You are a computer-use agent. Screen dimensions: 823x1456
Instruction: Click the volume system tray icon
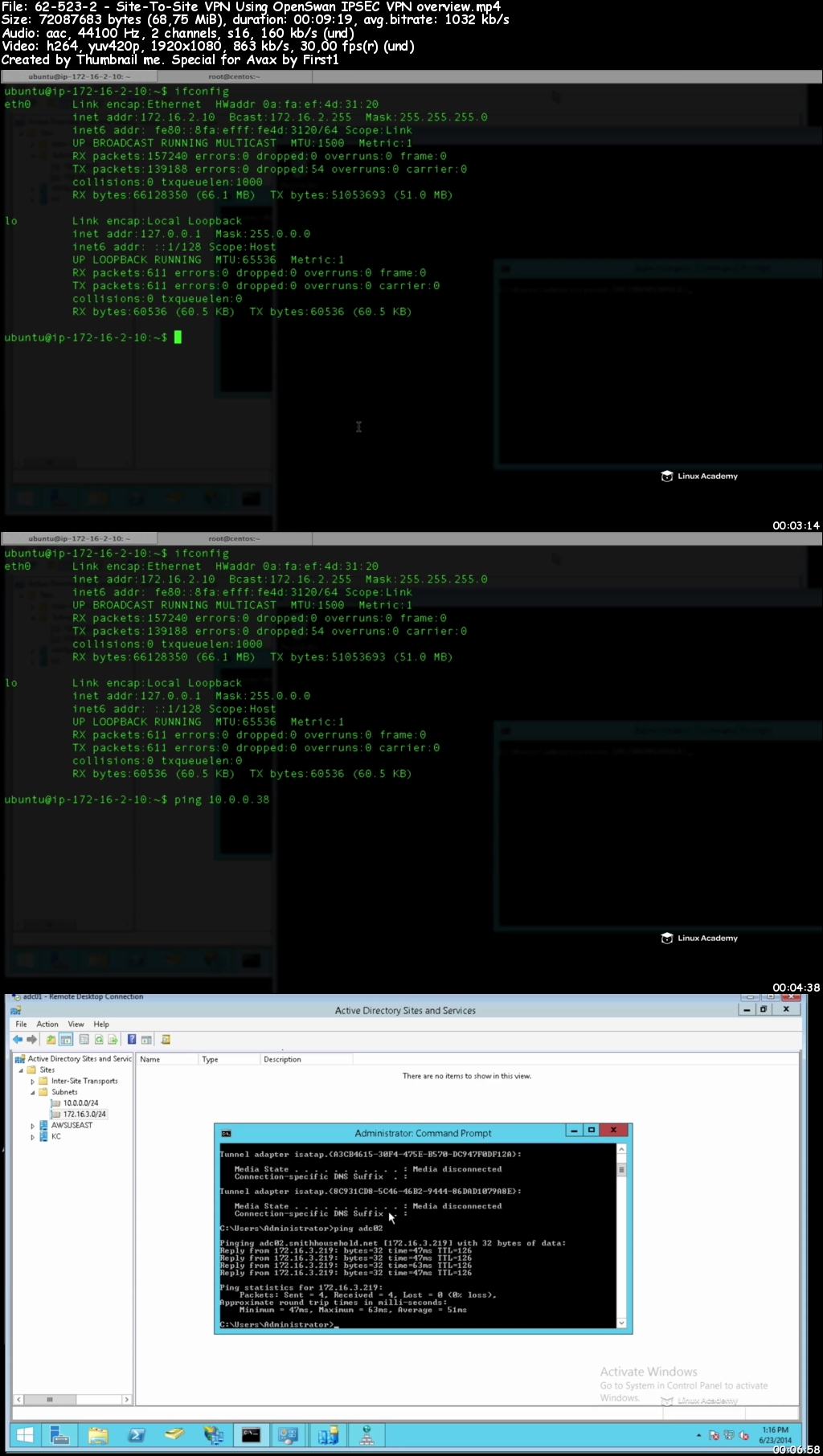(744, 1435)
